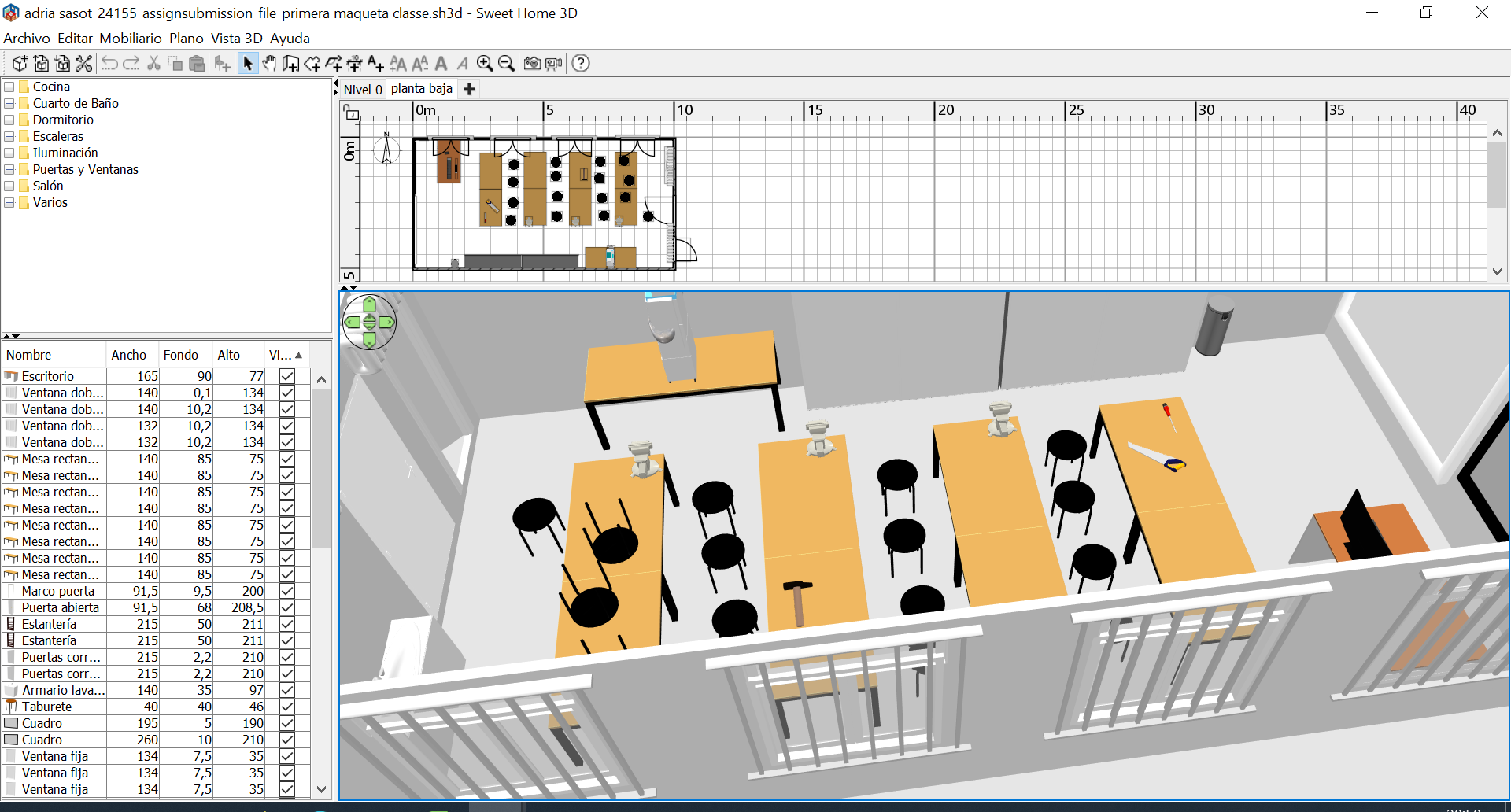The width and height of the screenshot is (1511, 812).
Task: Click the New home toolbar icon
Action: (x=20, y=64)
